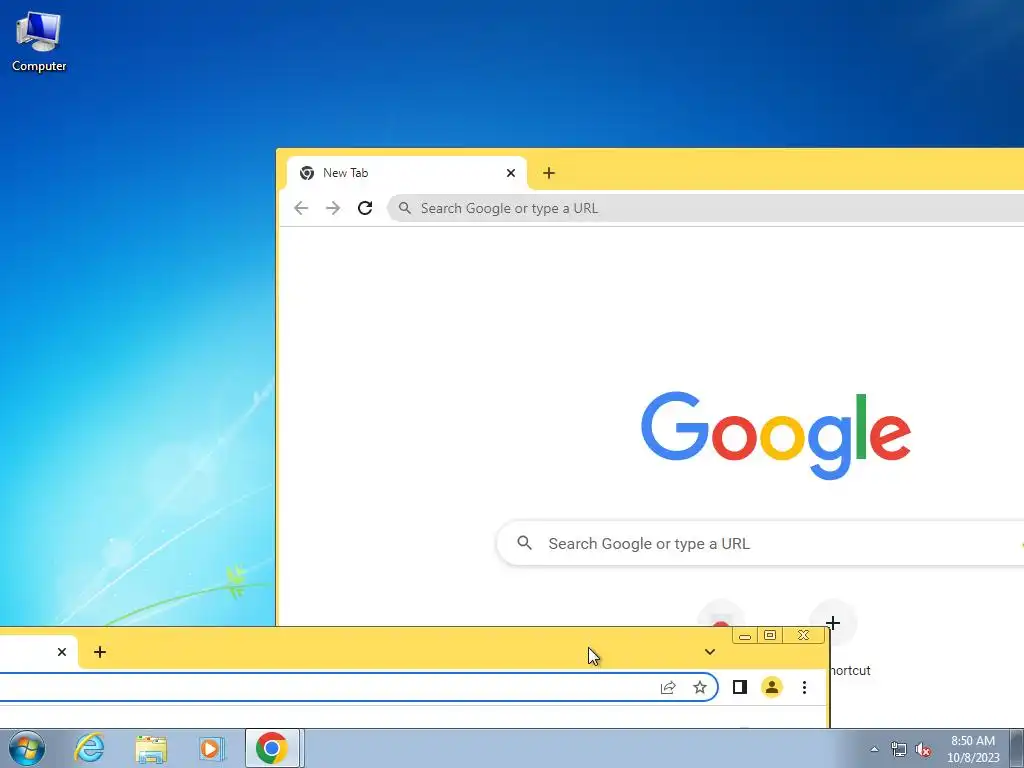
Task: Launch Internet Explorer from the taskbar
Action: click(89, 748)
